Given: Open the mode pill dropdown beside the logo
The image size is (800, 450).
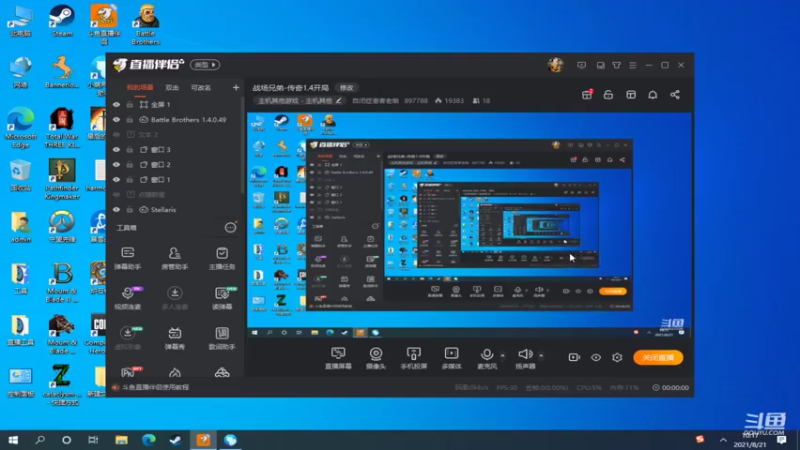Looking at the screenshot, I should click(x=205, y=65).
